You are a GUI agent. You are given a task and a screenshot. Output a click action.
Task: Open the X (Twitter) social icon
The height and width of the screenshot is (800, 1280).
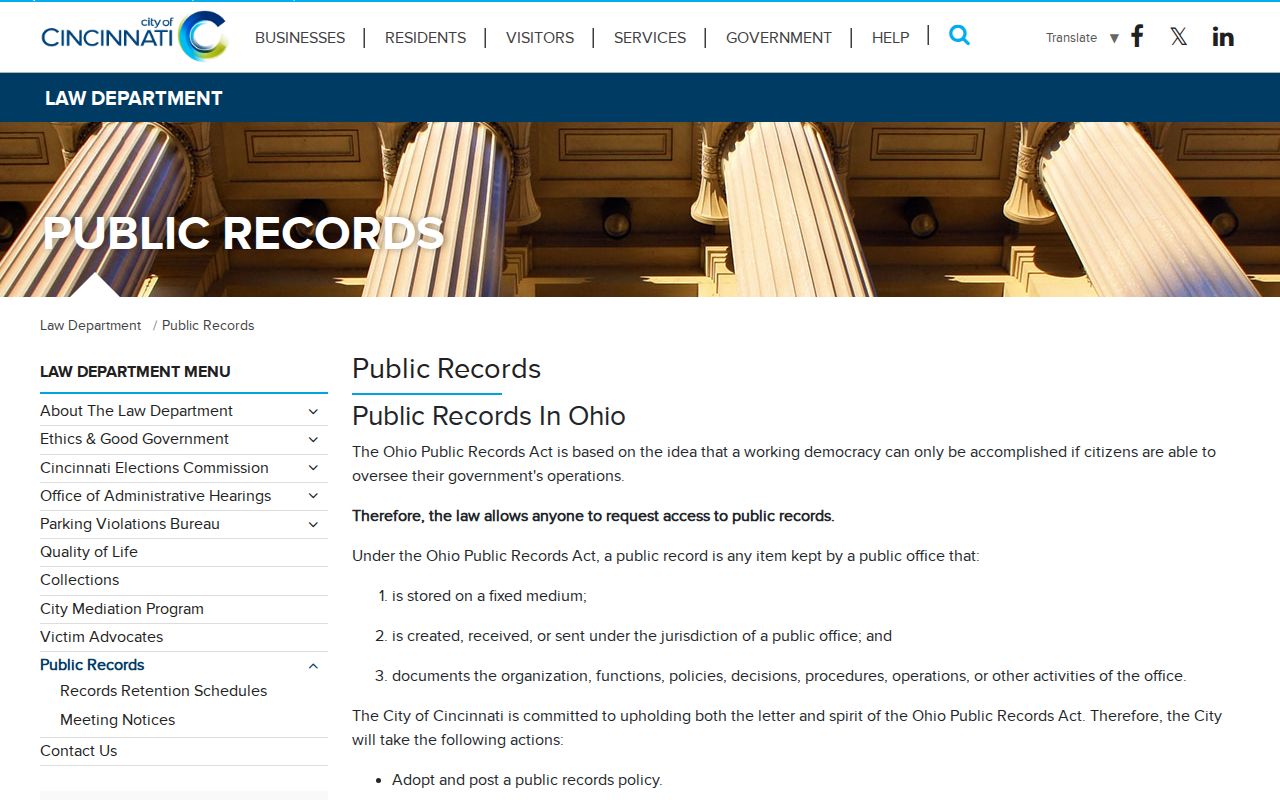click(x=1179, y=37)
